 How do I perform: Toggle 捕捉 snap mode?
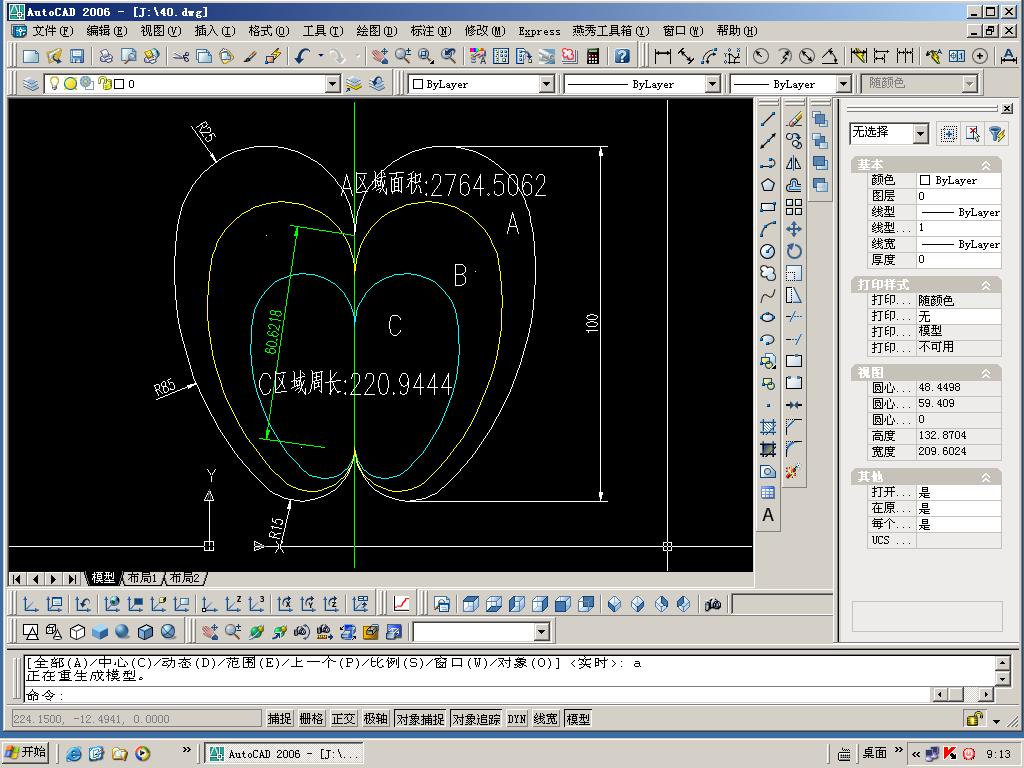click(279, 718)
